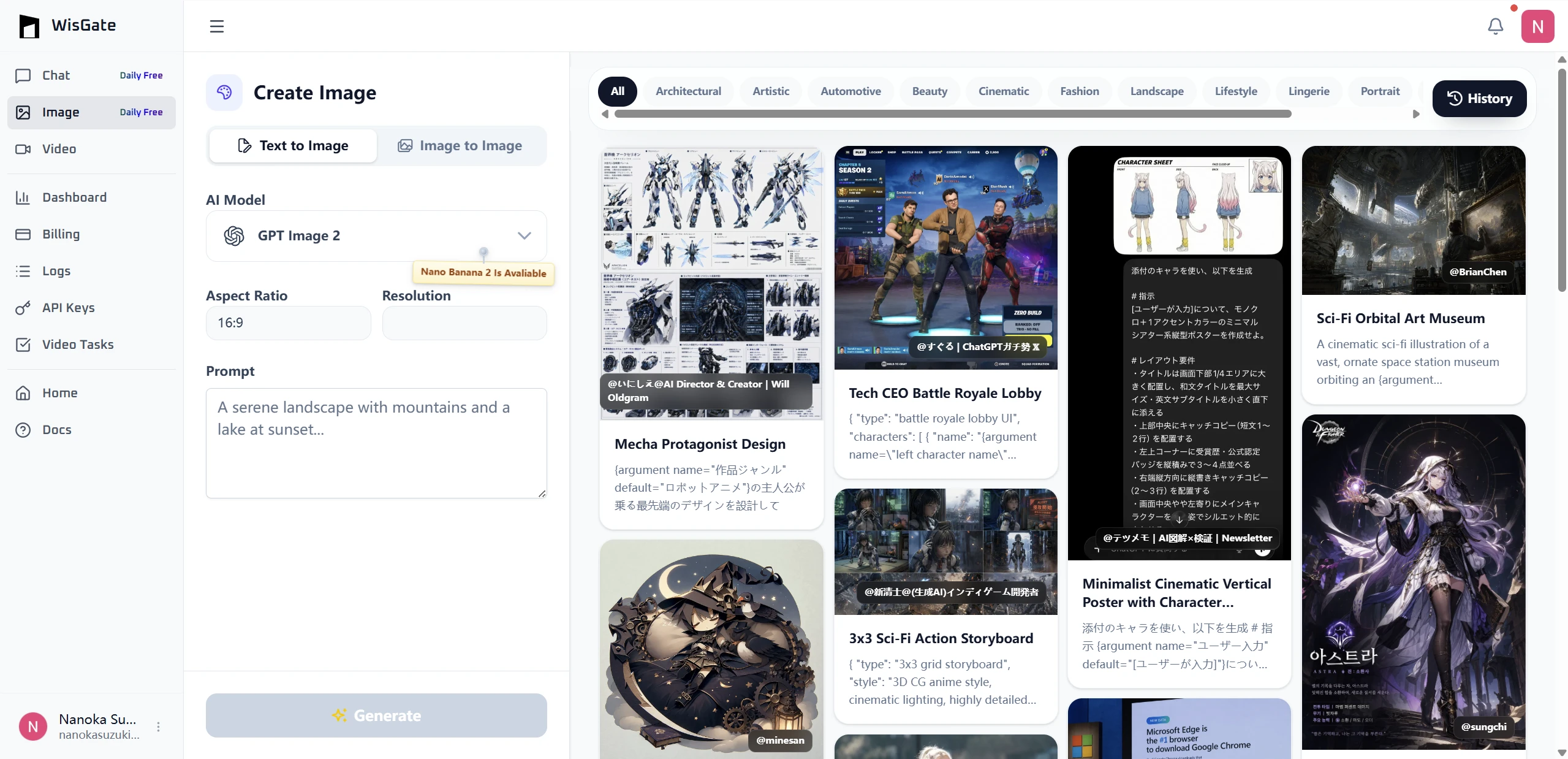Click the GPT Image 2 model logo

point(234,236)
